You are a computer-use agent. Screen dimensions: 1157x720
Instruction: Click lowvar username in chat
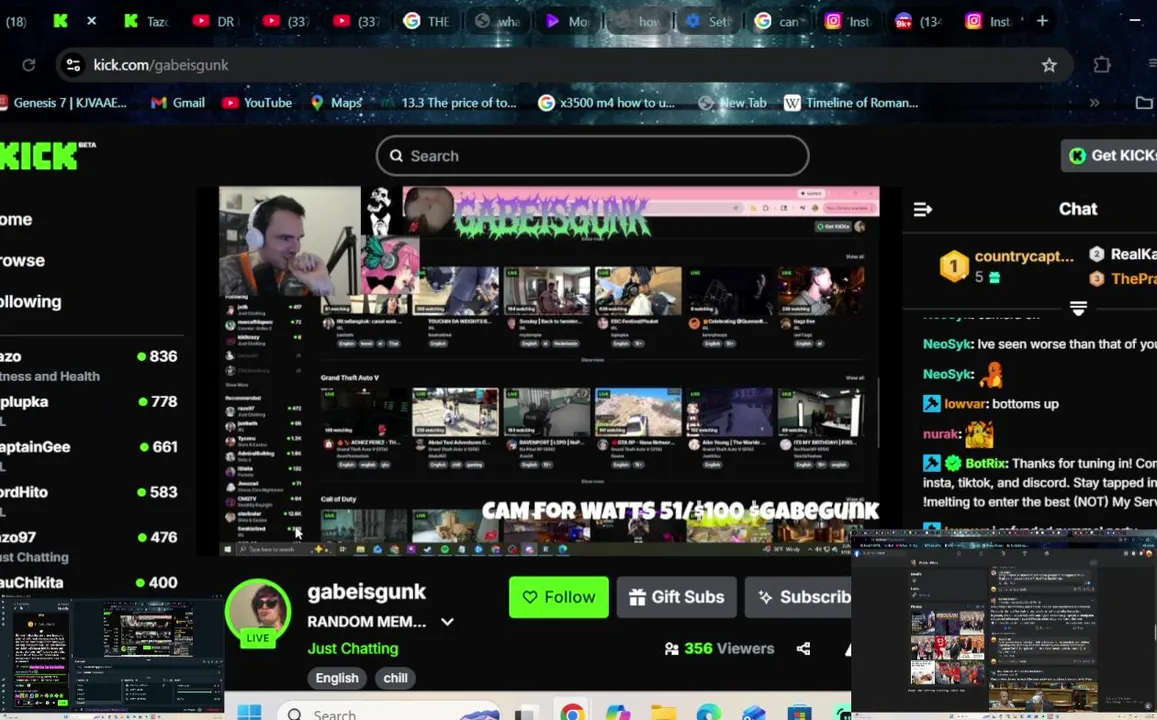pos(965,404)
